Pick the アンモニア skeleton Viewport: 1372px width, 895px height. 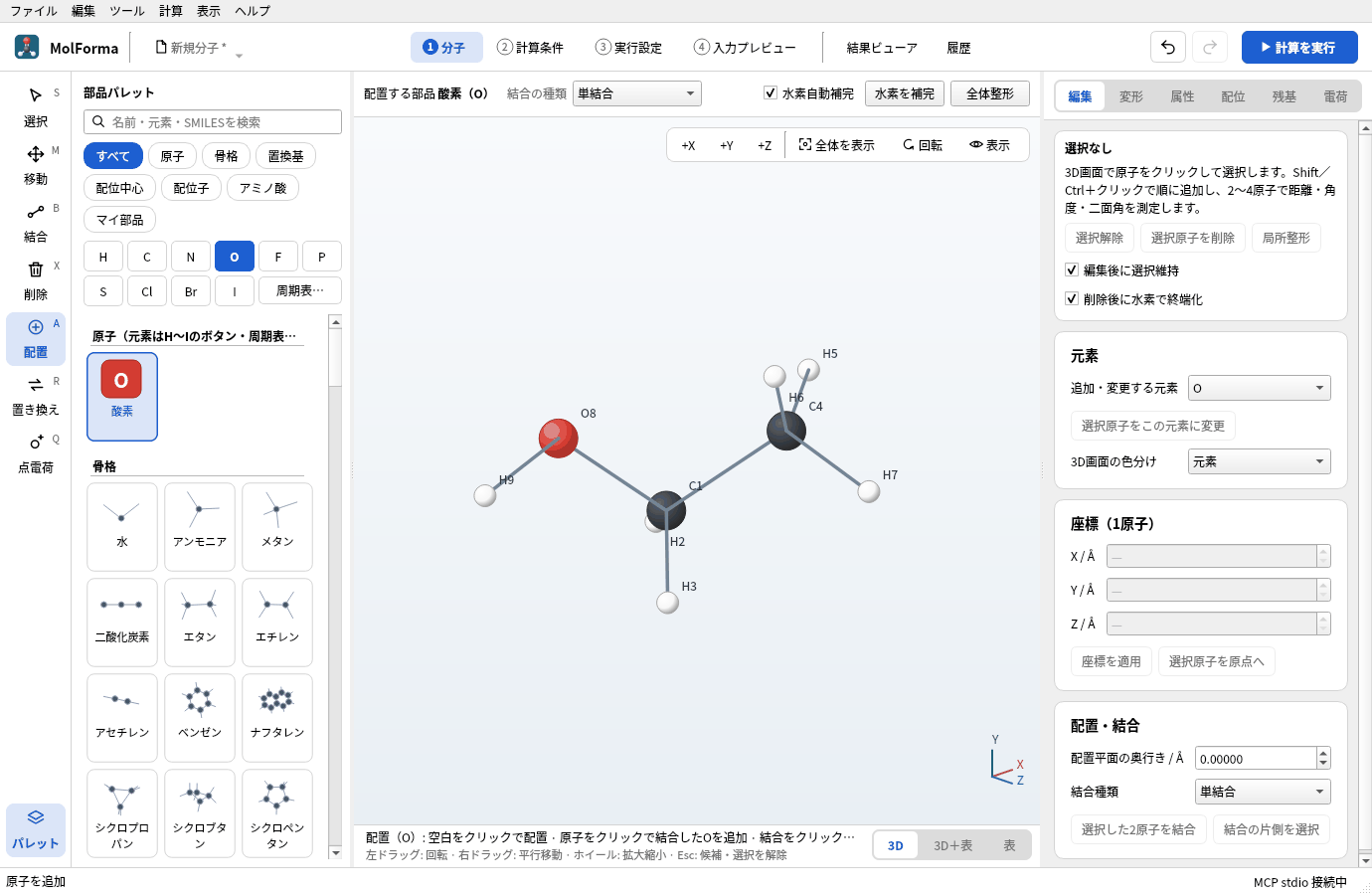pos(200,527)
